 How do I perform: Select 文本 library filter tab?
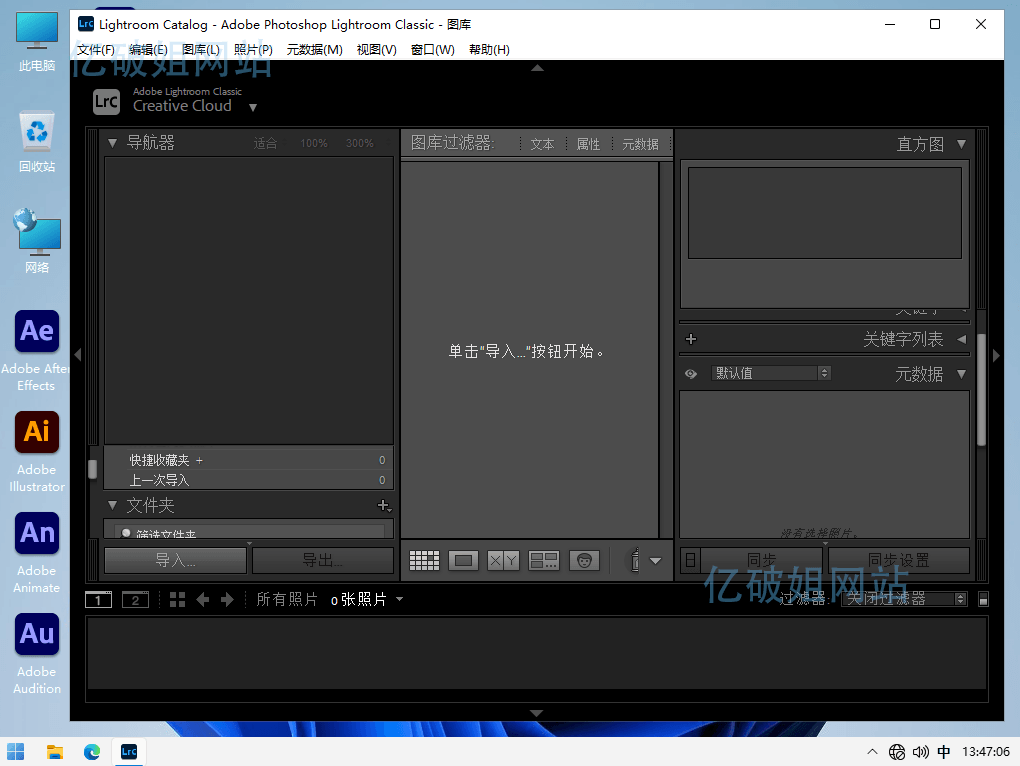click(542, 144)
